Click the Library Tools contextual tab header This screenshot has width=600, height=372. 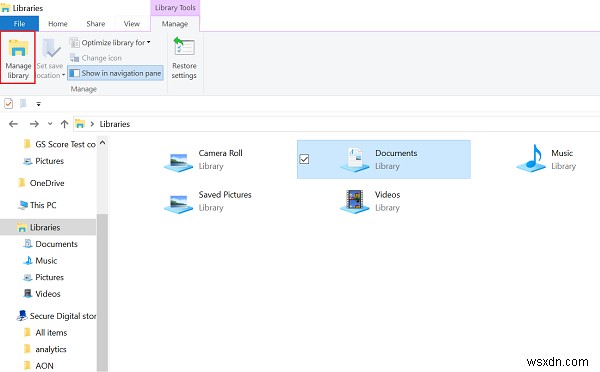(x=175, y=8)
